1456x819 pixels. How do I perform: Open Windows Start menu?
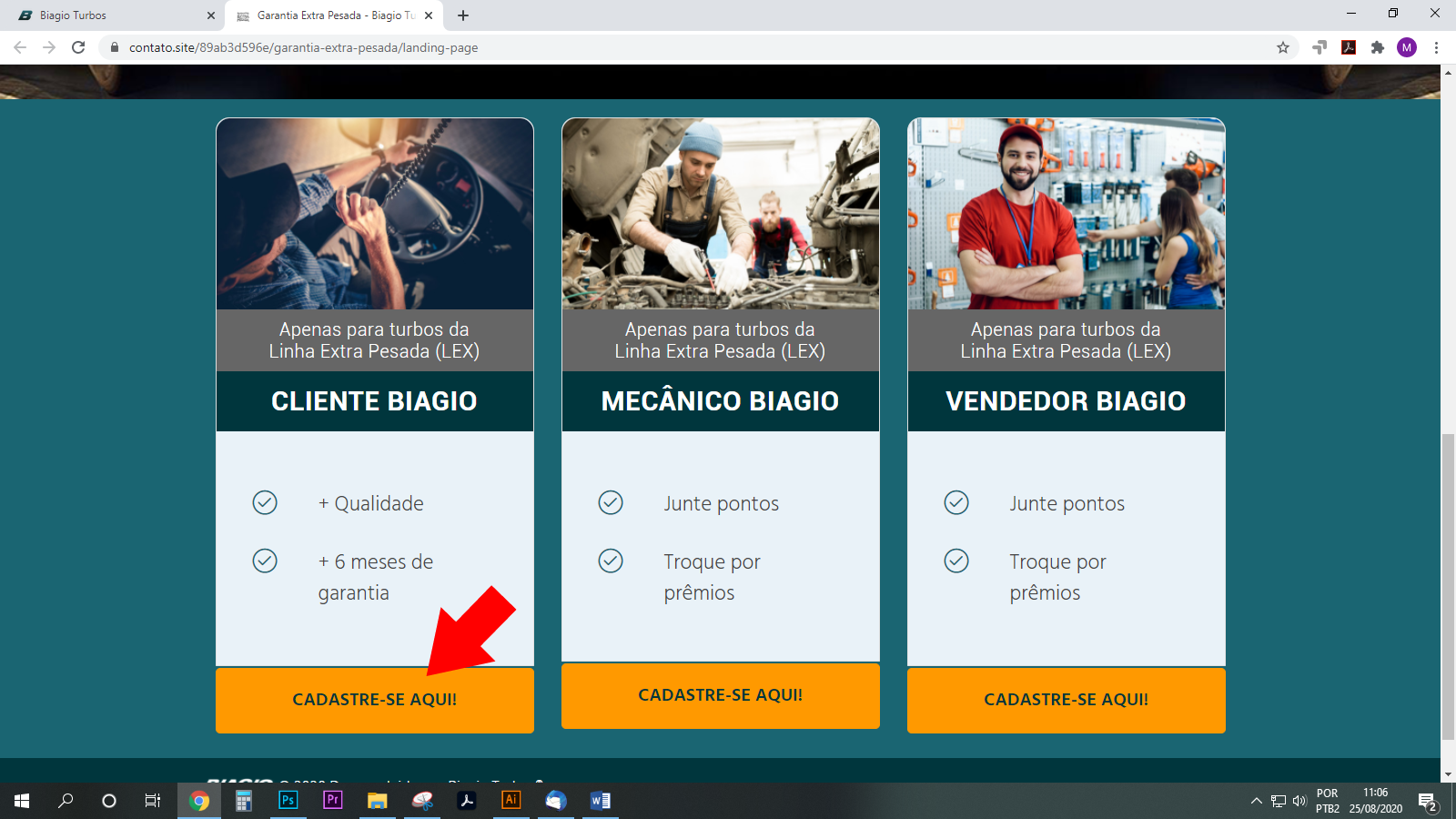[22, 801]
